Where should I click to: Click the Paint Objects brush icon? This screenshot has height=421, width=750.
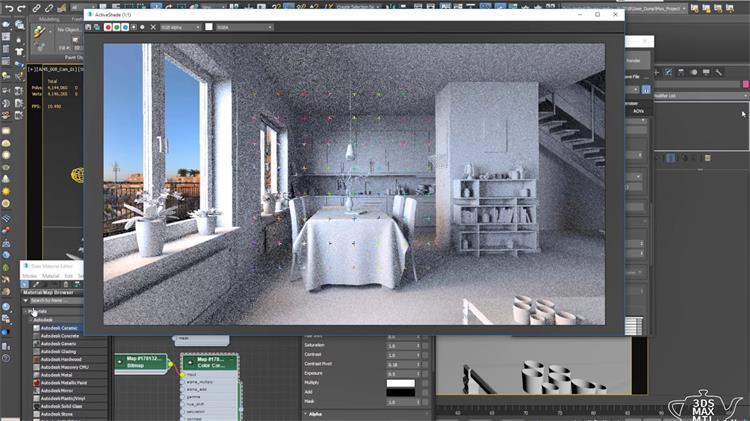(x=40, y=32)
